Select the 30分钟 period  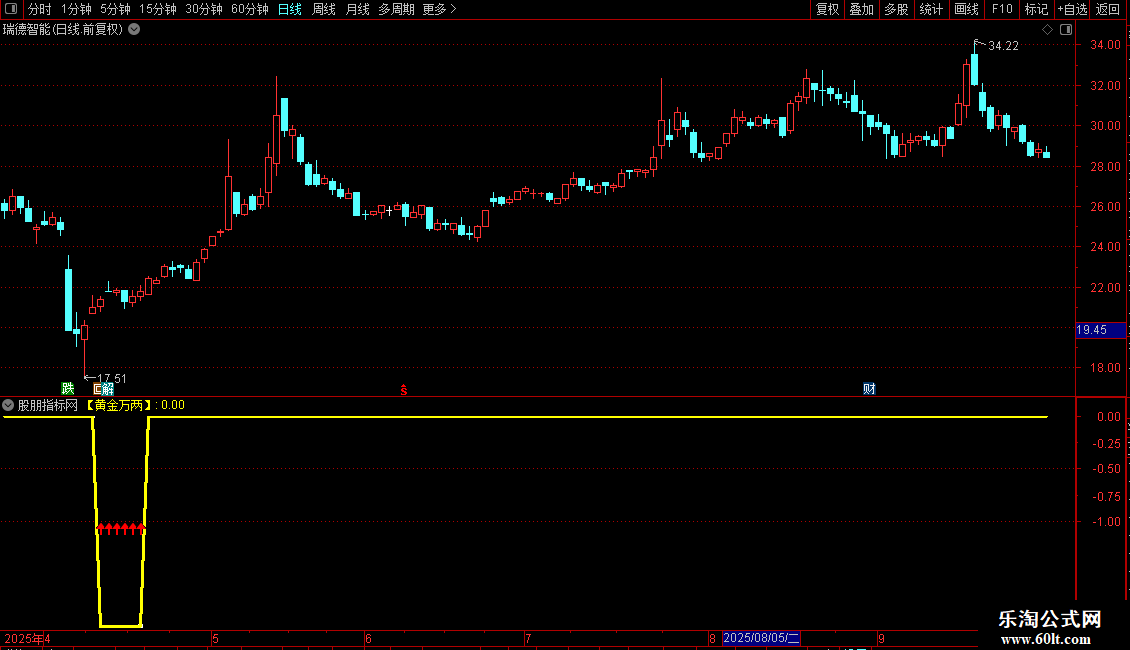click(204, 9)
